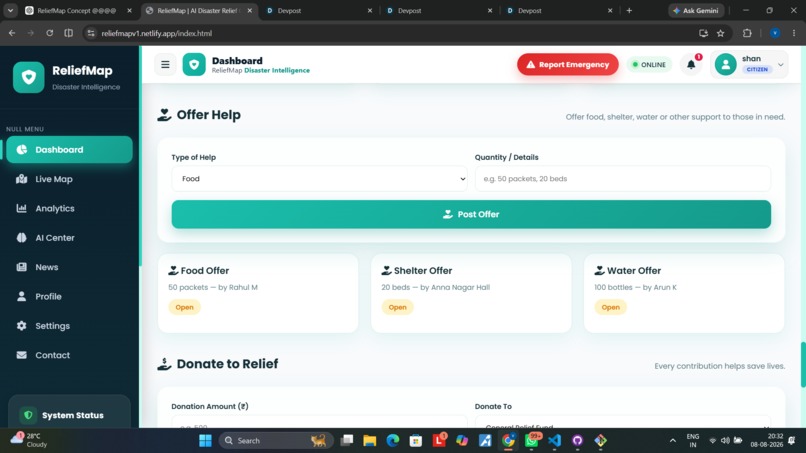Screen dimensions: 806x453
Task: Open Analytics in sidebar
Action: point(69,208)
